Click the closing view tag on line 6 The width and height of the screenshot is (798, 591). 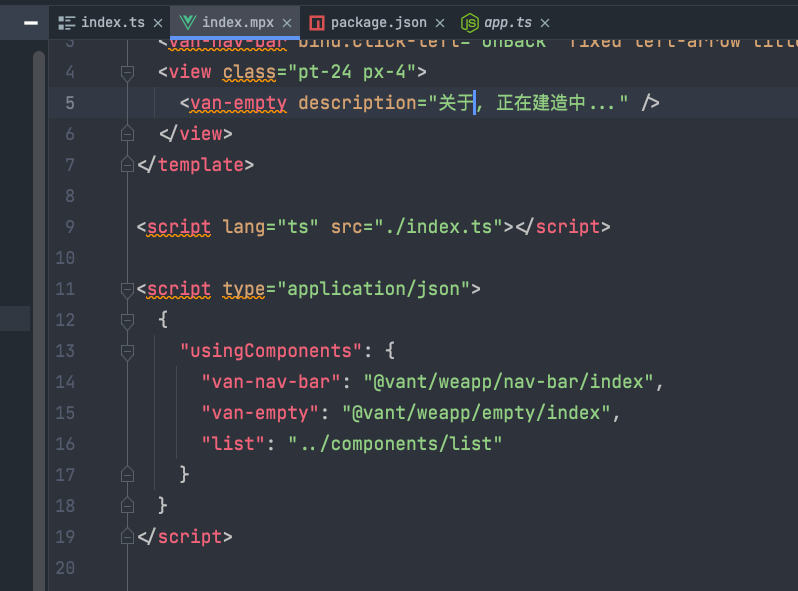tap(196, 134)
